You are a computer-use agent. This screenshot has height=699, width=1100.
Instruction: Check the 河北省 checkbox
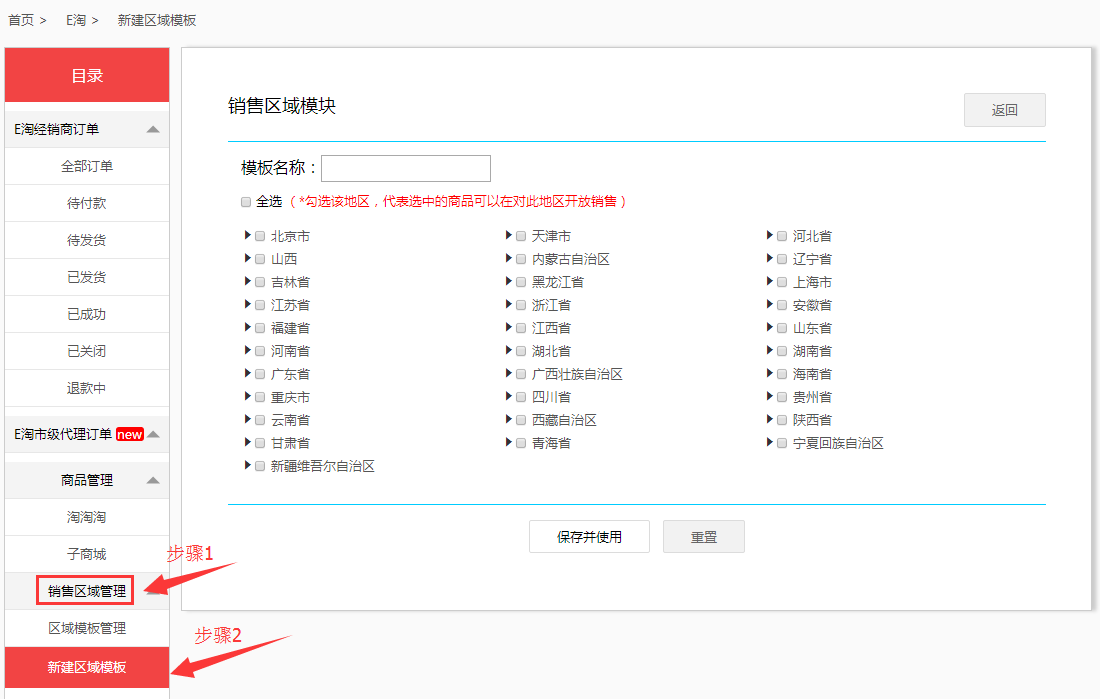coord(782,237)
